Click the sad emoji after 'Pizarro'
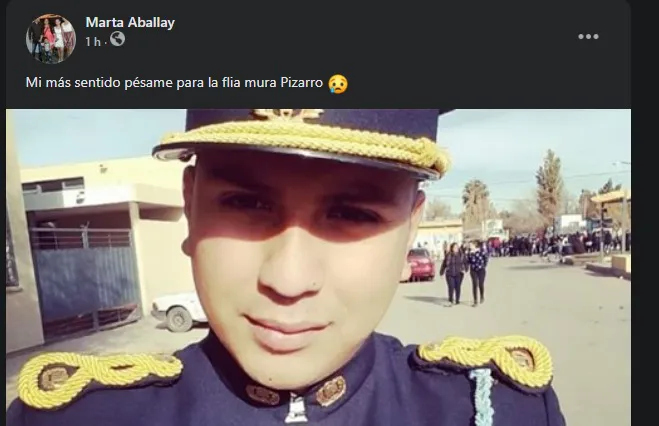This screenshot has height=426, width=659. pyautogui.click(x=338, y=84)
